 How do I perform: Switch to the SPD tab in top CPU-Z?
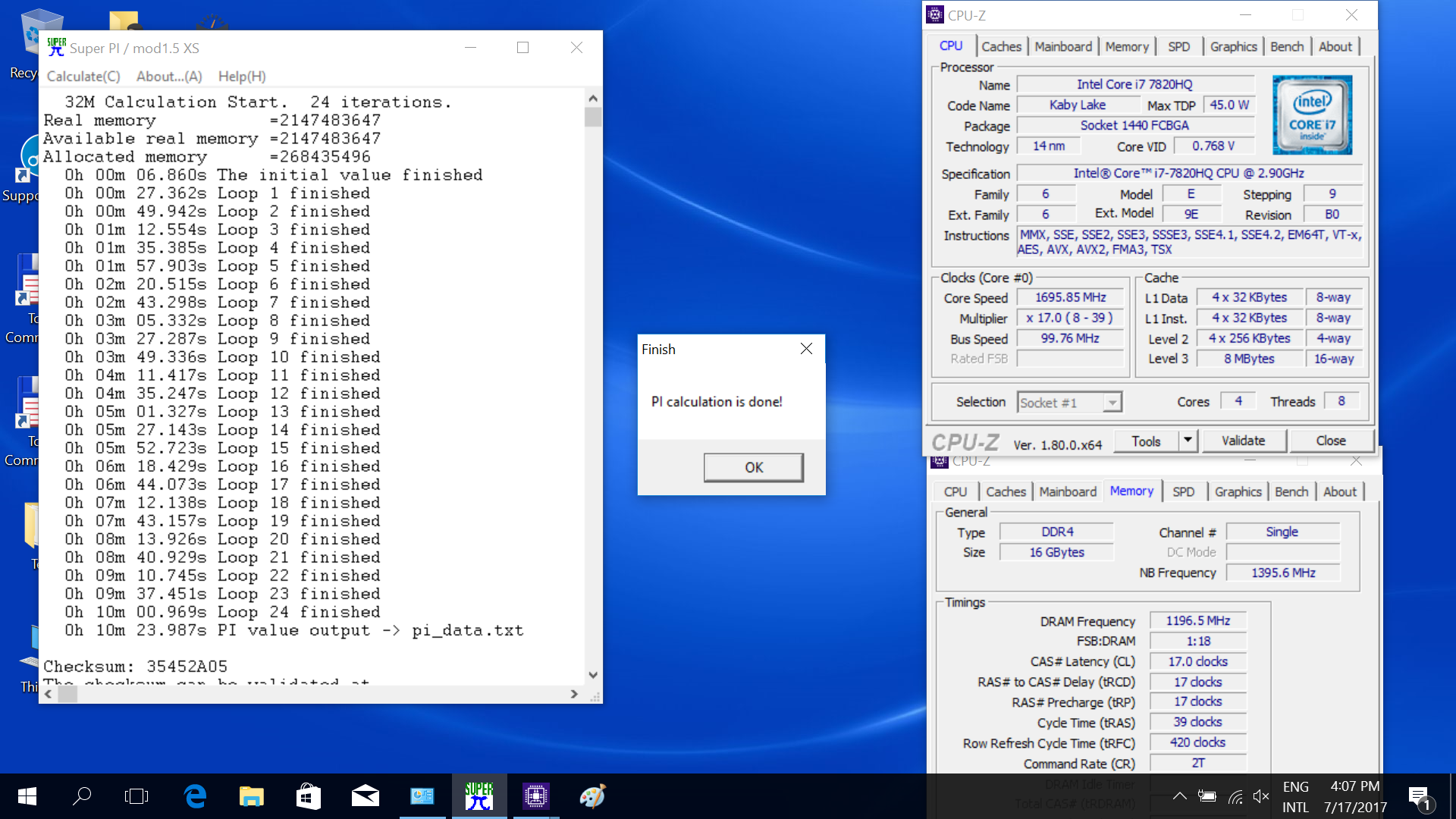1178,47
